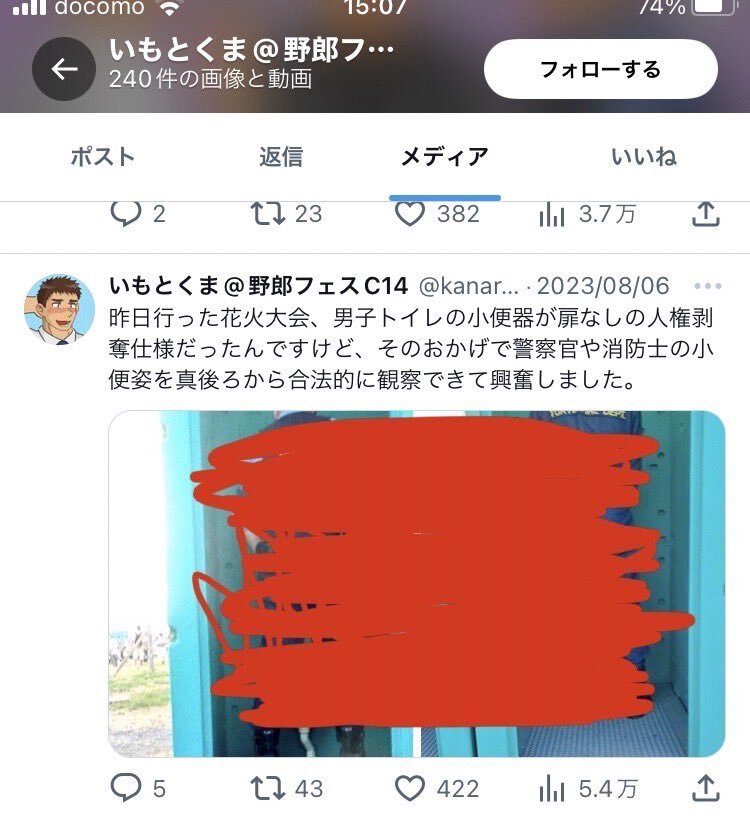
Task: Open the @kanar... handle link
Action: point(468,286)
